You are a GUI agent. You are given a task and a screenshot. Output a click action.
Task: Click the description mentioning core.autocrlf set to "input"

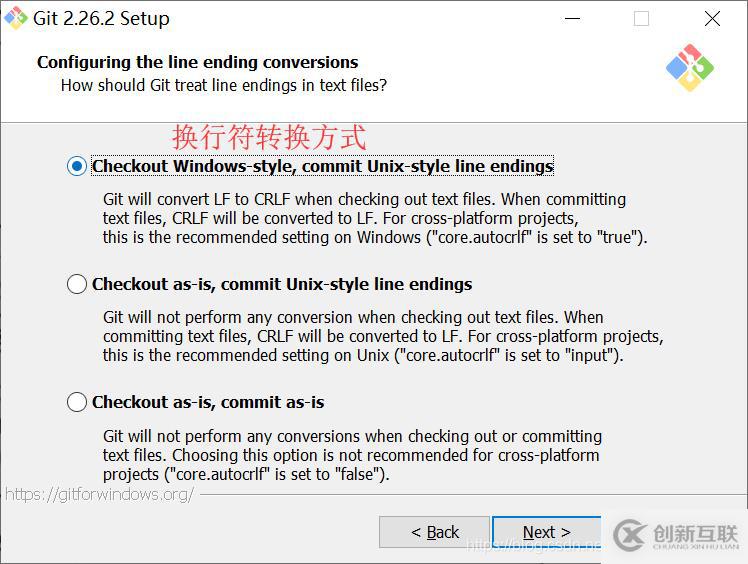coord(383,336)
